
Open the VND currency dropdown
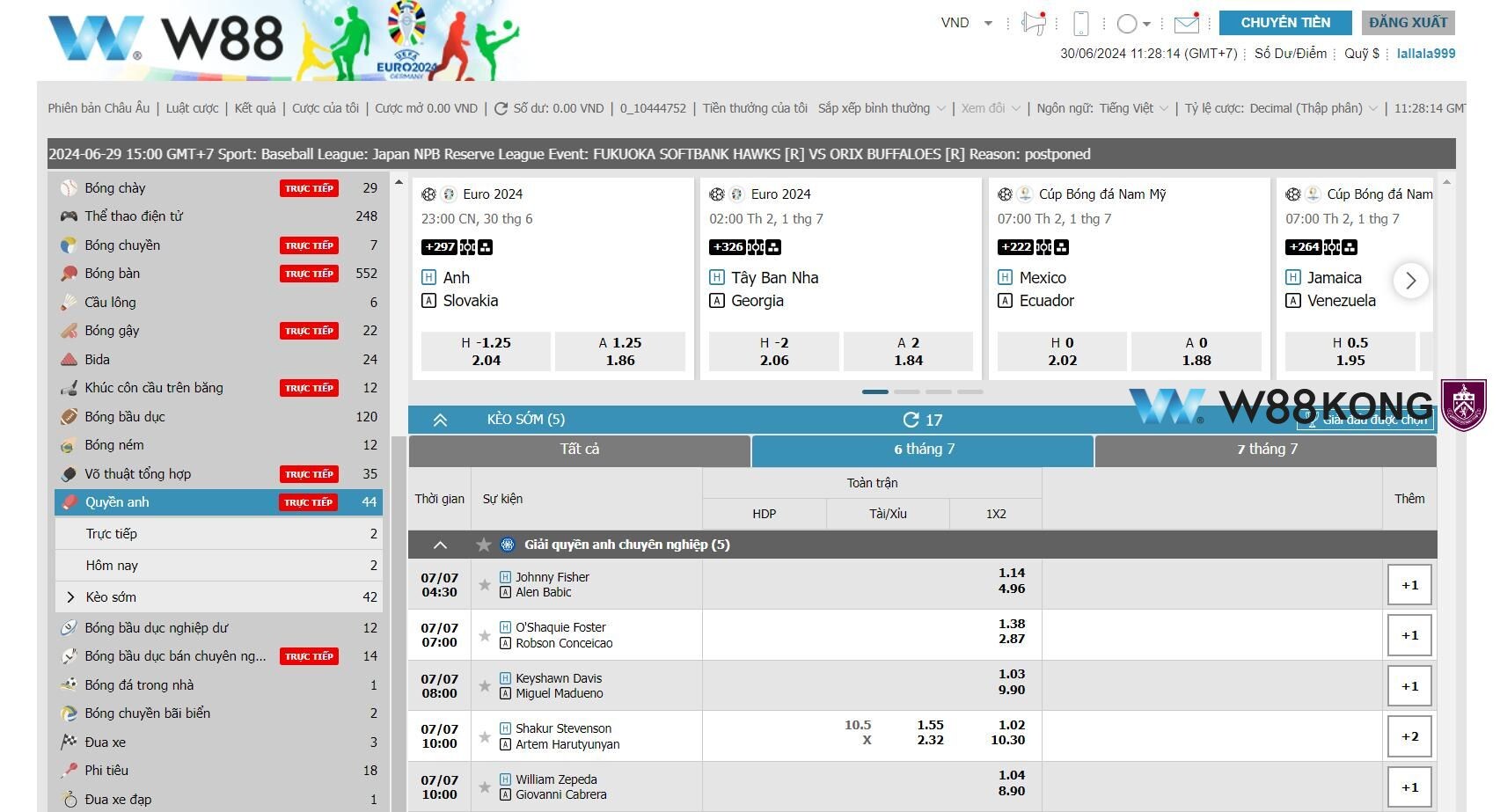967,23
